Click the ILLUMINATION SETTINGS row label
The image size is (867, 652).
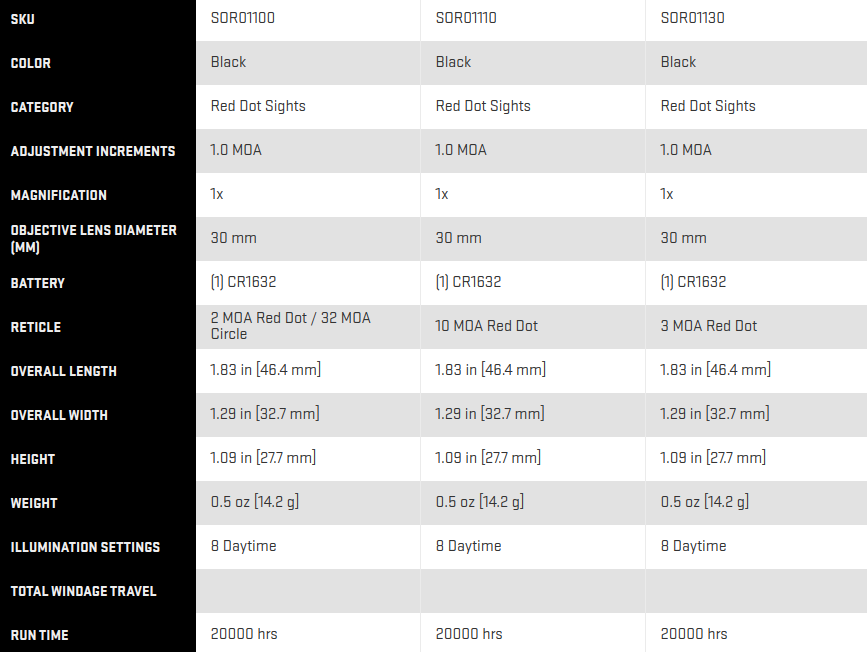pyautogui.click(x=85, y=547)
